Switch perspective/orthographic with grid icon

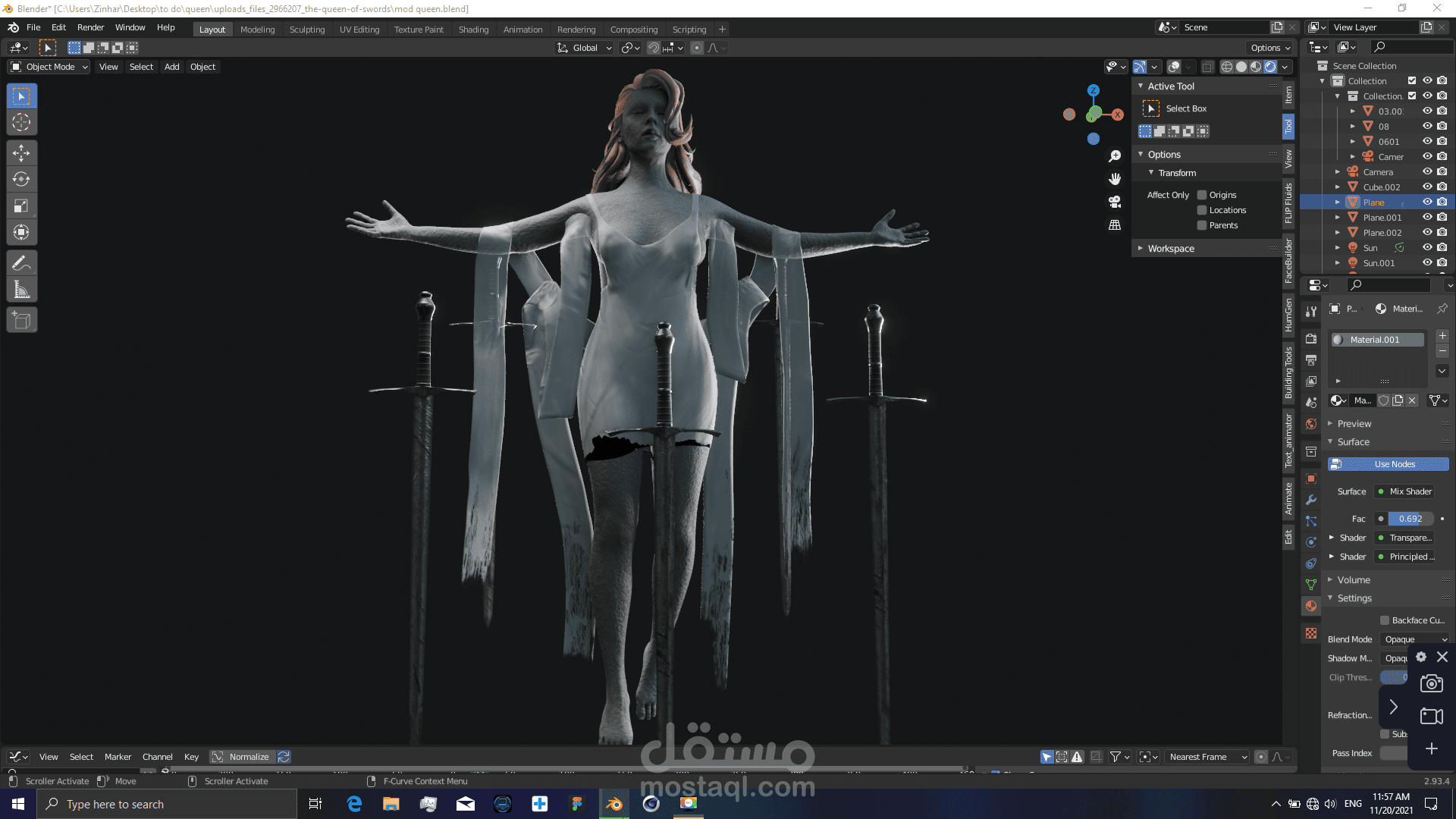point(1115,225)
